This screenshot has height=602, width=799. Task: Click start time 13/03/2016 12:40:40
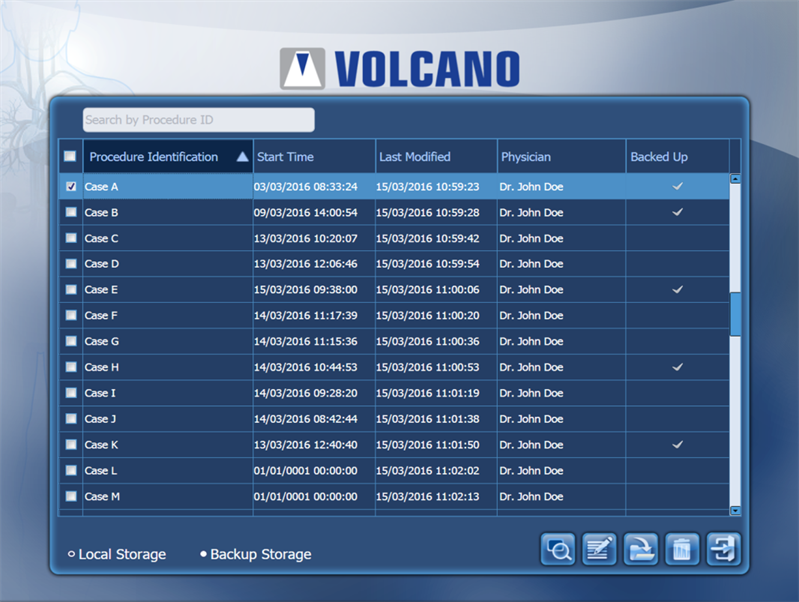(306, 444)
